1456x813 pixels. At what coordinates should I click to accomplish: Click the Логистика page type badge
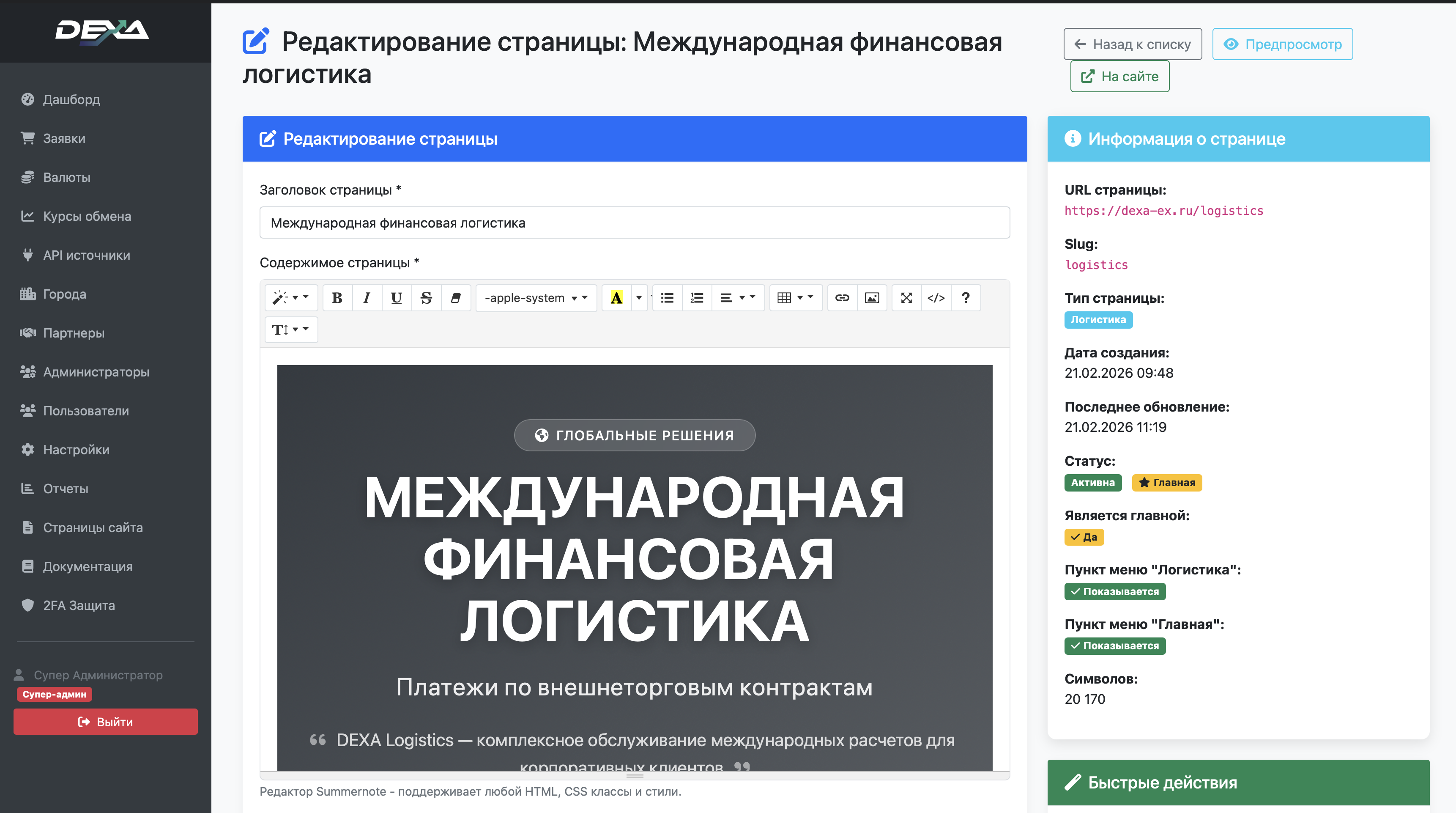(1098, 319)
